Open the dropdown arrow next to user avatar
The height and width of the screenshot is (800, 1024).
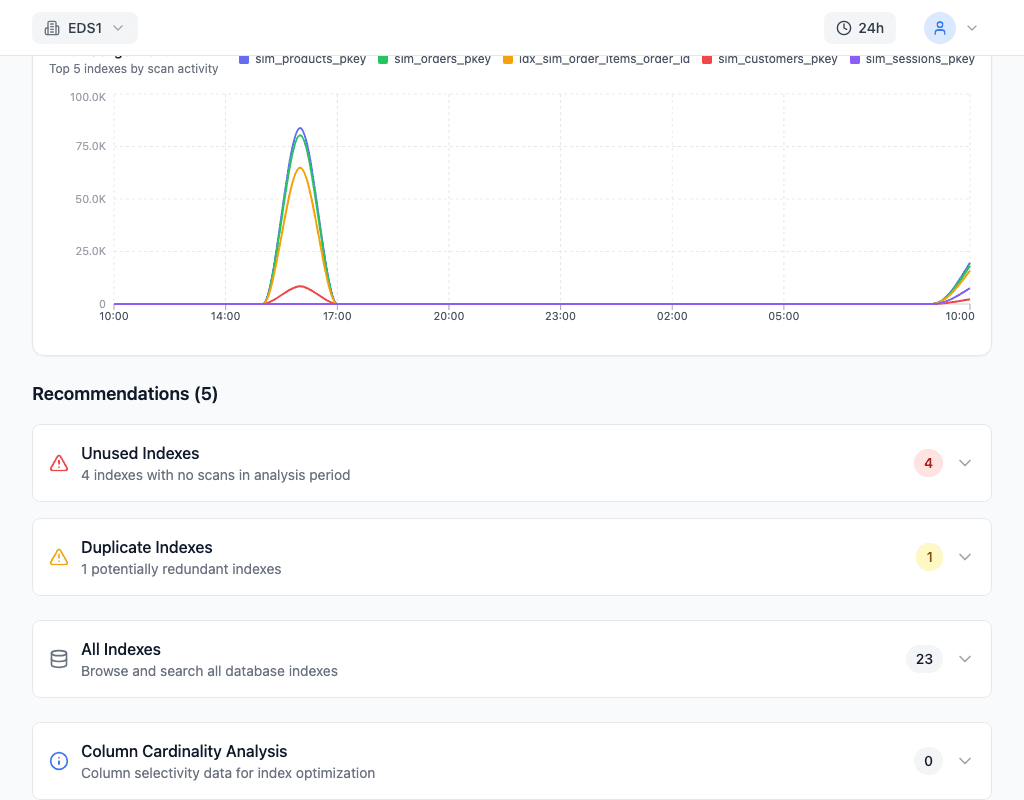(970, 28)
